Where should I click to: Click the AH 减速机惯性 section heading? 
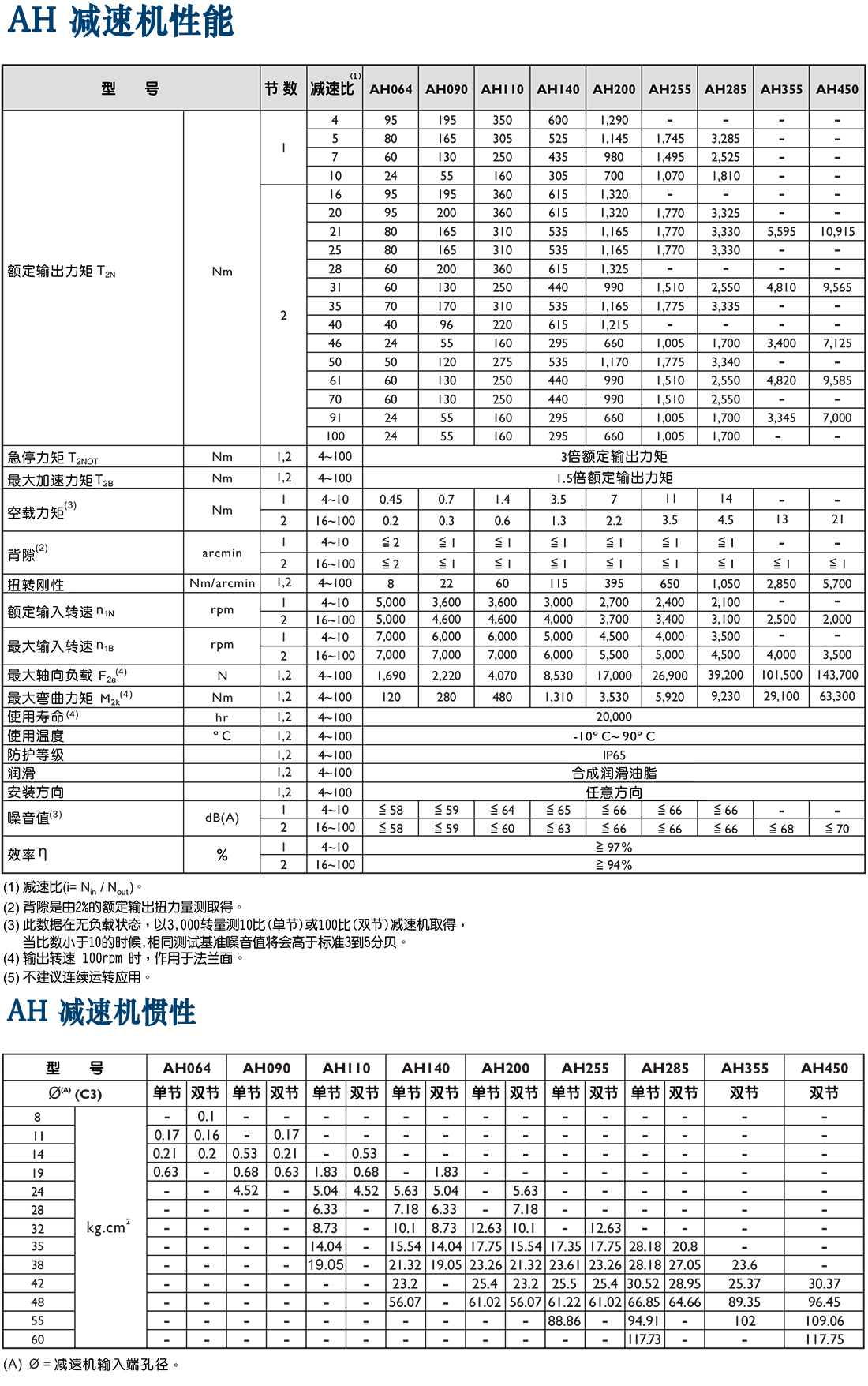coord(101,1012)
